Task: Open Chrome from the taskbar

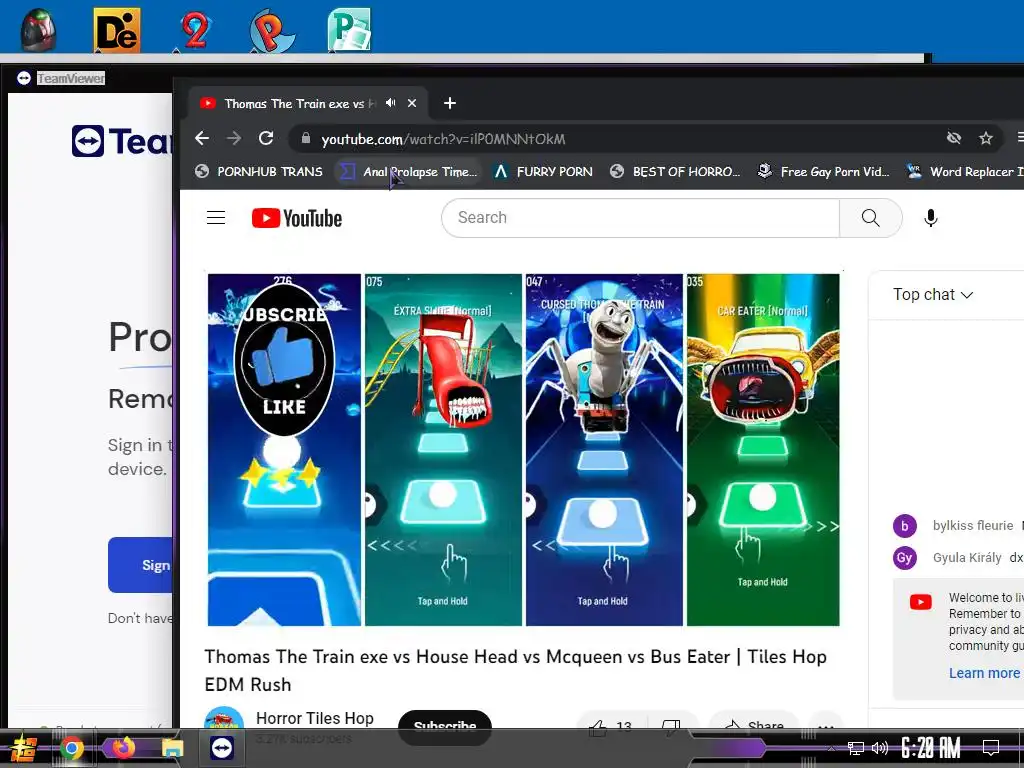Action: [72, 748]
